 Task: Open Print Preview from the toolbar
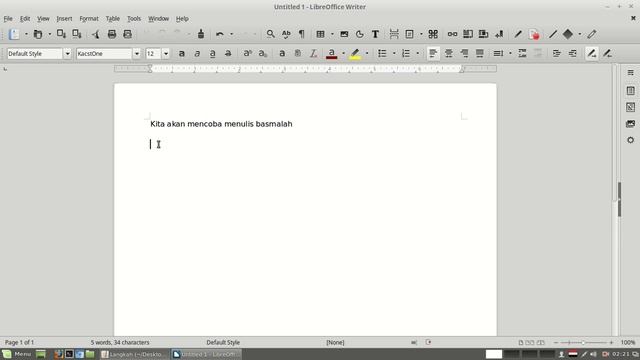coord(127,34)
